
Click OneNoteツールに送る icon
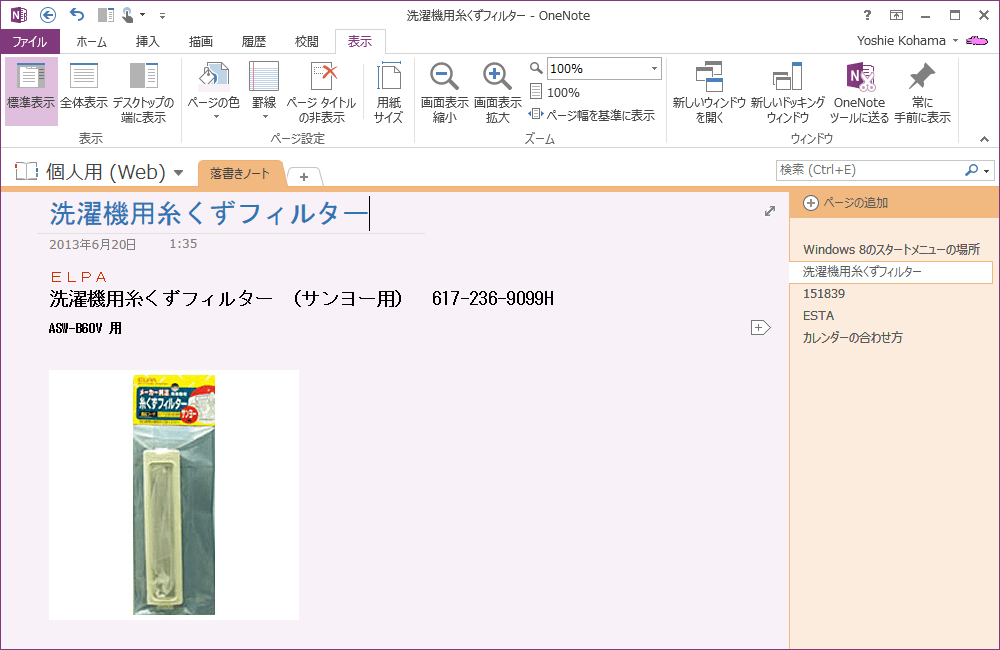859,91
